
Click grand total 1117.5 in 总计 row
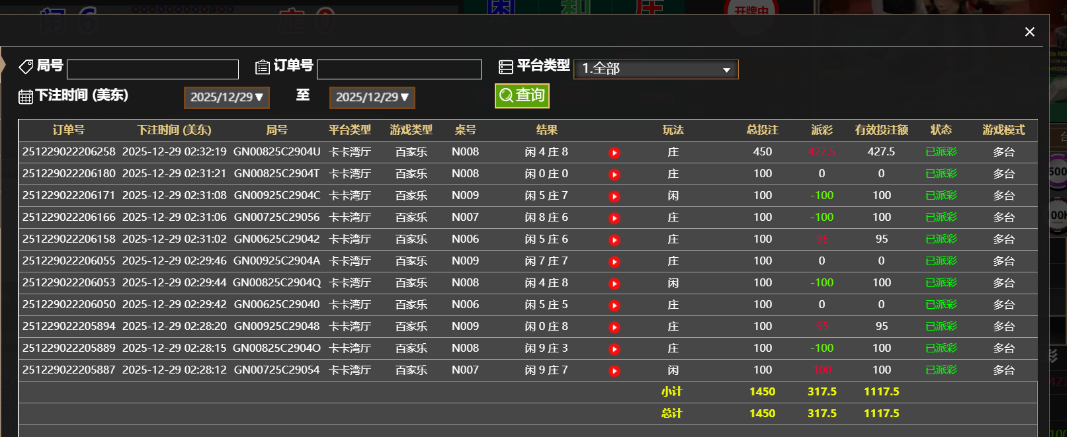881,413
